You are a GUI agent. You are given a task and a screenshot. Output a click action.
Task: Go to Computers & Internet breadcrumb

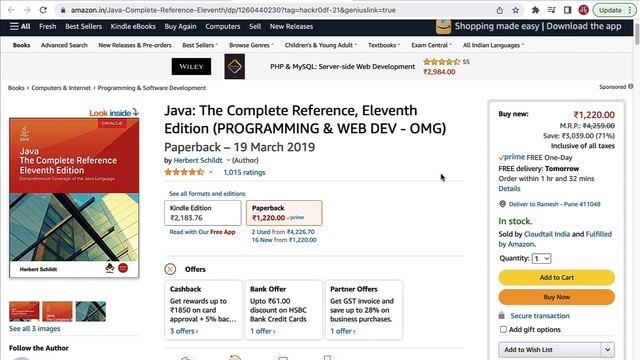click(61, 88)
